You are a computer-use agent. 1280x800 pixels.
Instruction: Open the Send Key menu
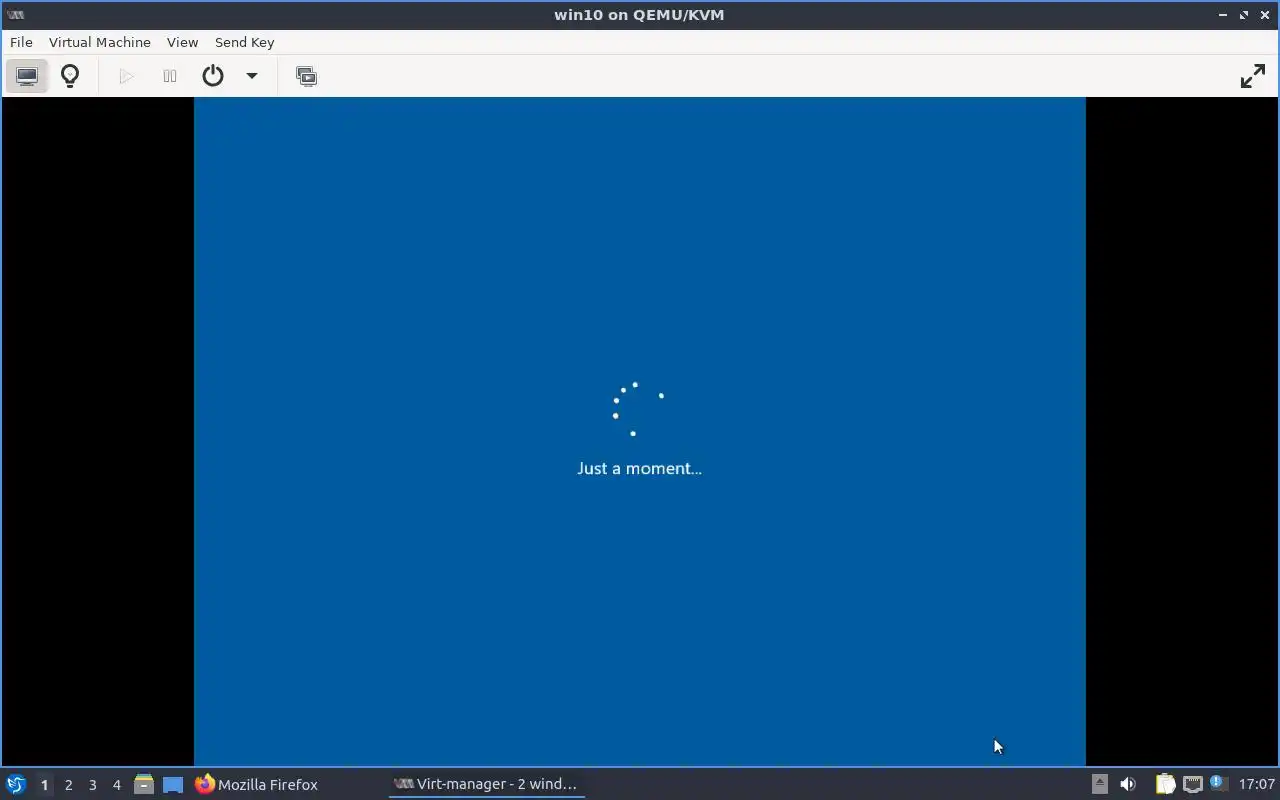point(244,42)
